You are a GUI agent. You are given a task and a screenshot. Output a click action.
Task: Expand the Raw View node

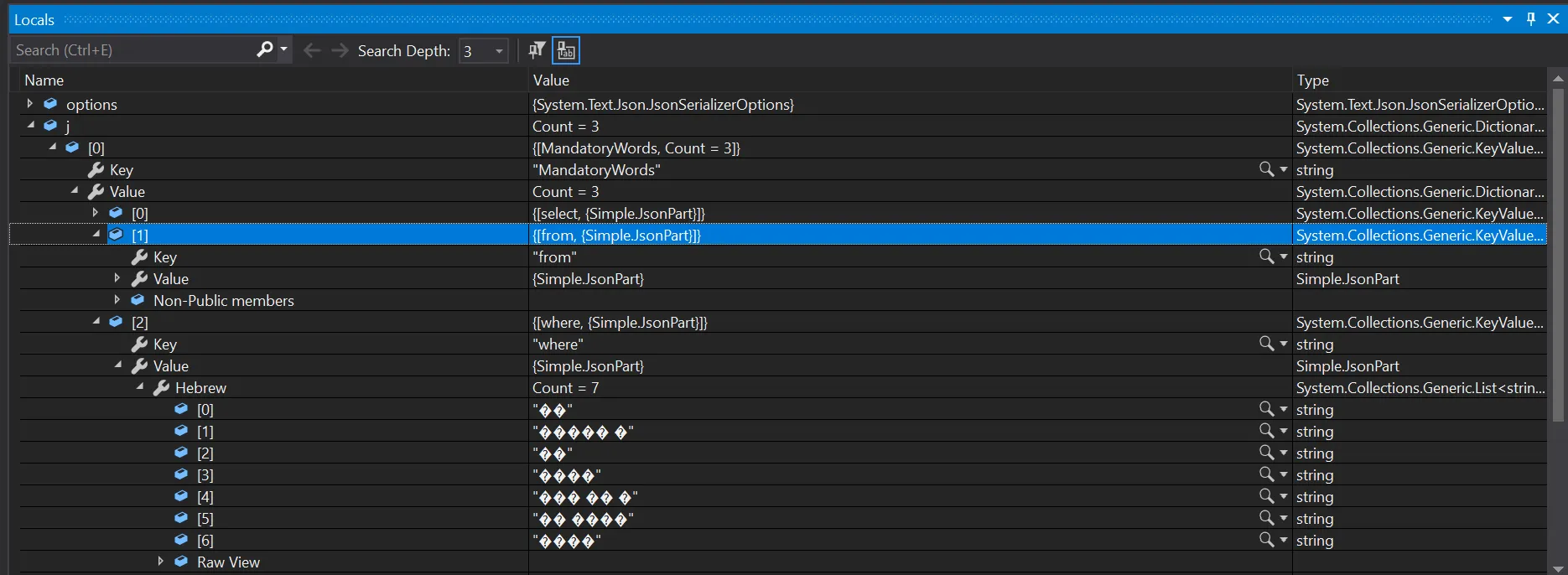click(x=161, y=562)
